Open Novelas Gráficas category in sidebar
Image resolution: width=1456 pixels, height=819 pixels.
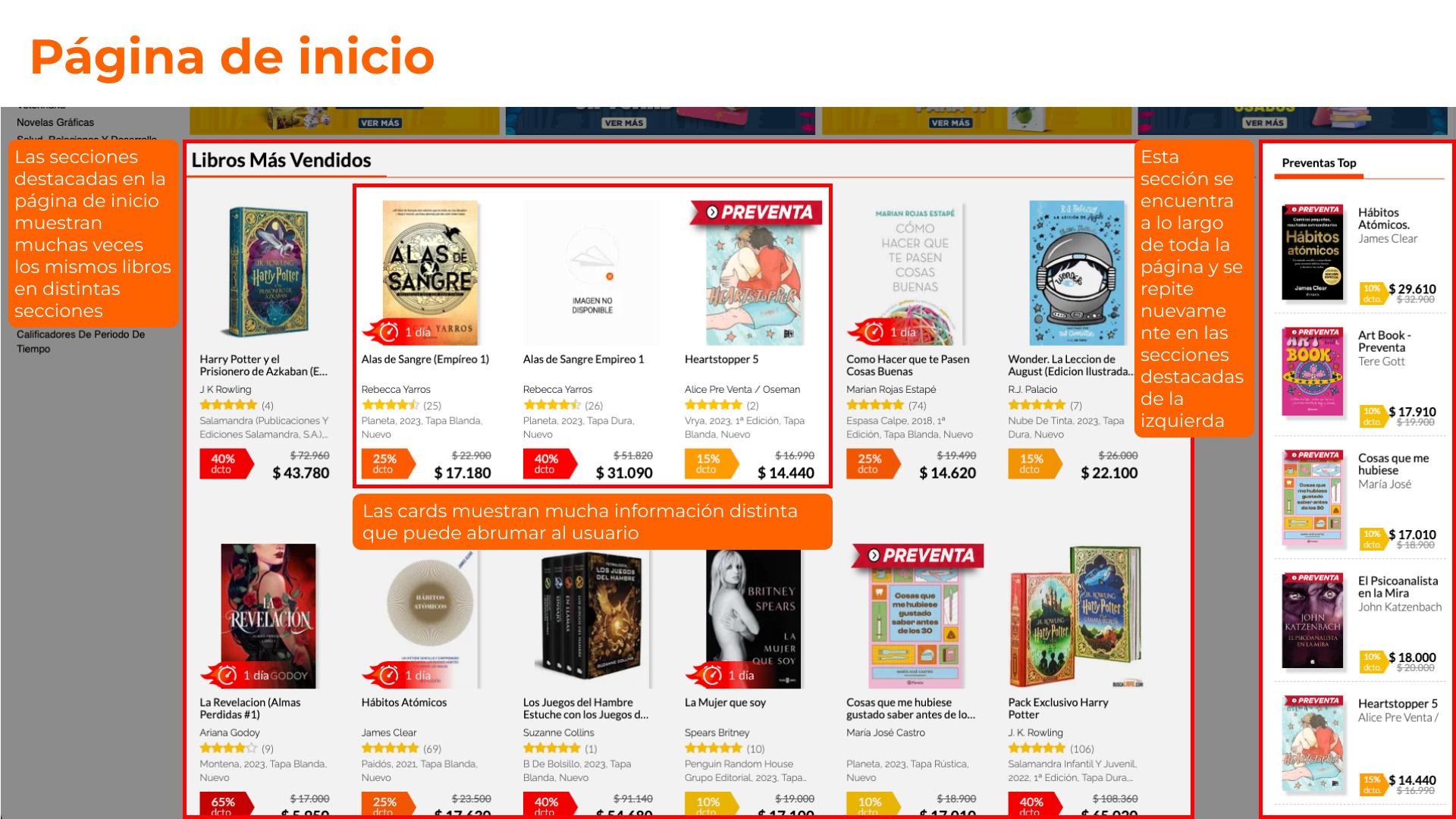click(x=55, y=122)
